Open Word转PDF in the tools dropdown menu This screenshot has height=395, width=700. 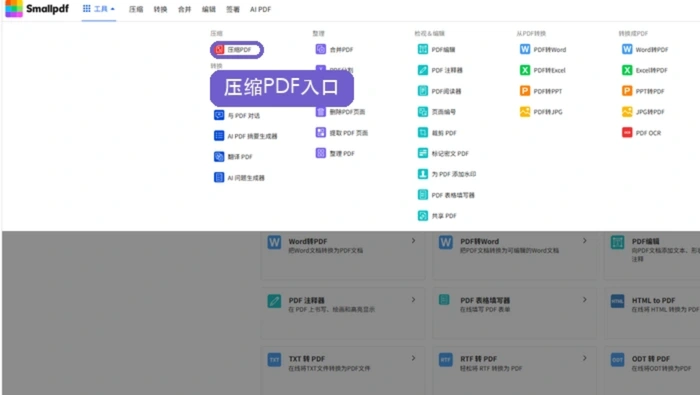(x=645, y=49)
